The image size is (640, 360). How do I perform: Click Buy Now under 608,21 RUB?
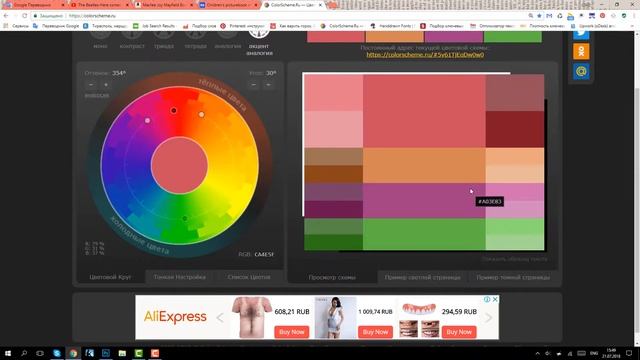click(x=291, y=332)
